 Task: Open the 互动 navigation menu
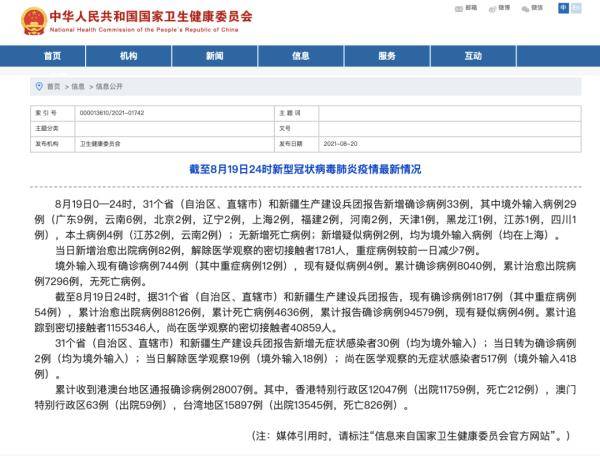[x=472, y=55]
